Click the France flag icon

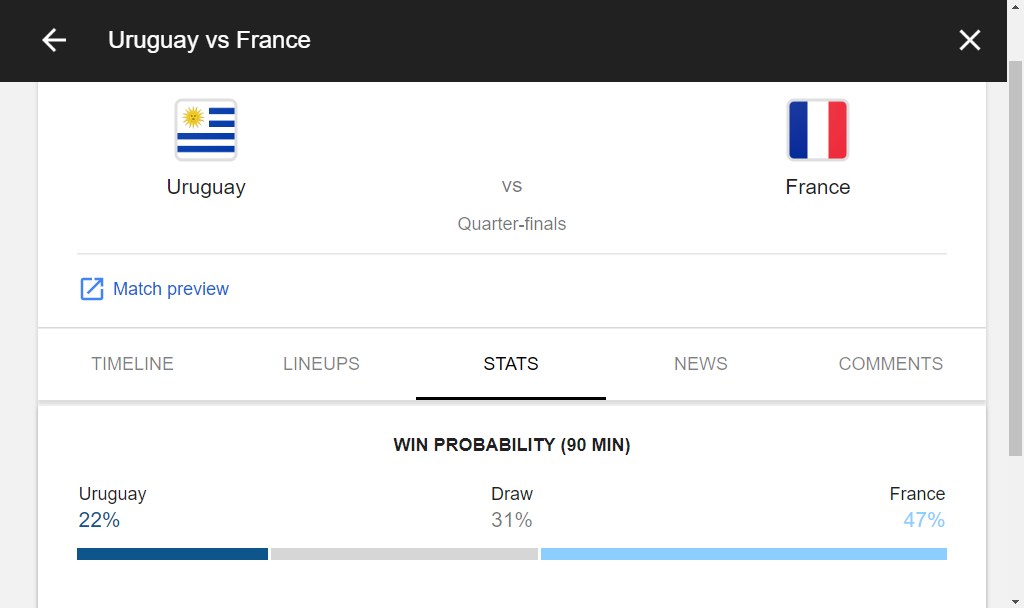(x=817, y=130)
